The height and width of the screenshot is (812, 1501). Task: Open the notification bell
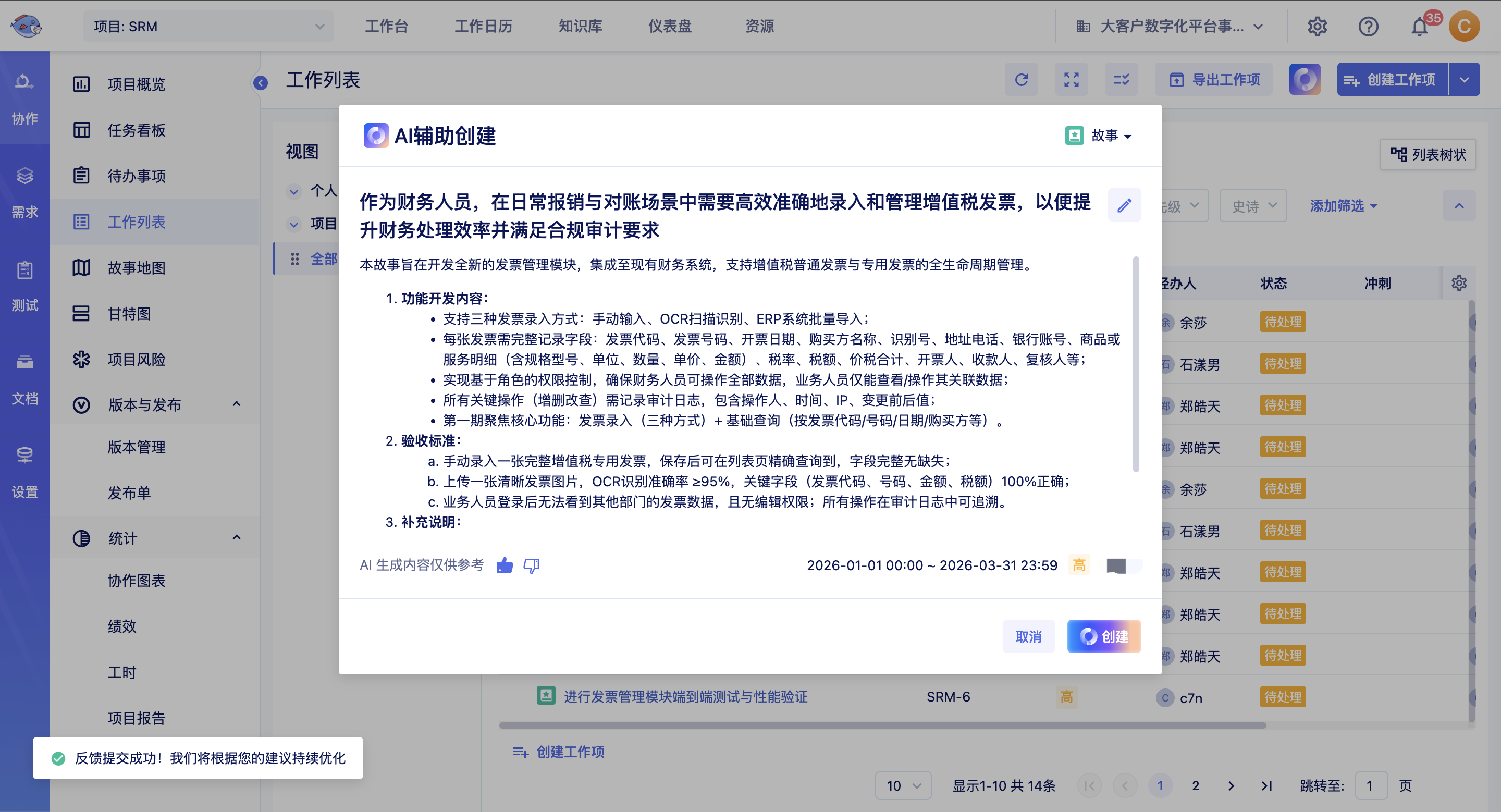tap(1419, 27)
